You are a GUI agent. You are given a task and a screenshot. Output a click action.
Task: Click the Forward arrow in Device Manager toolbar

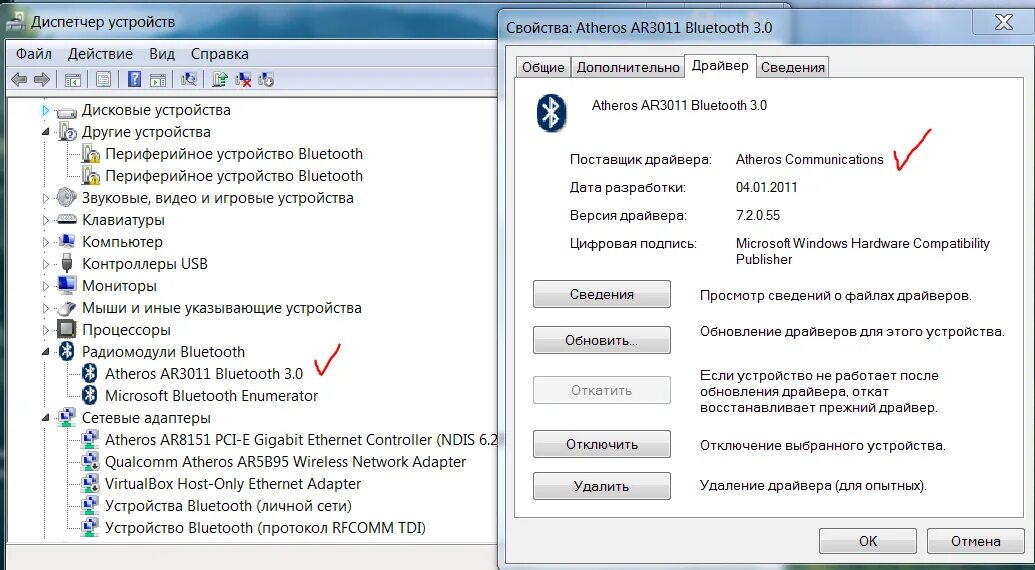(42, 80)
